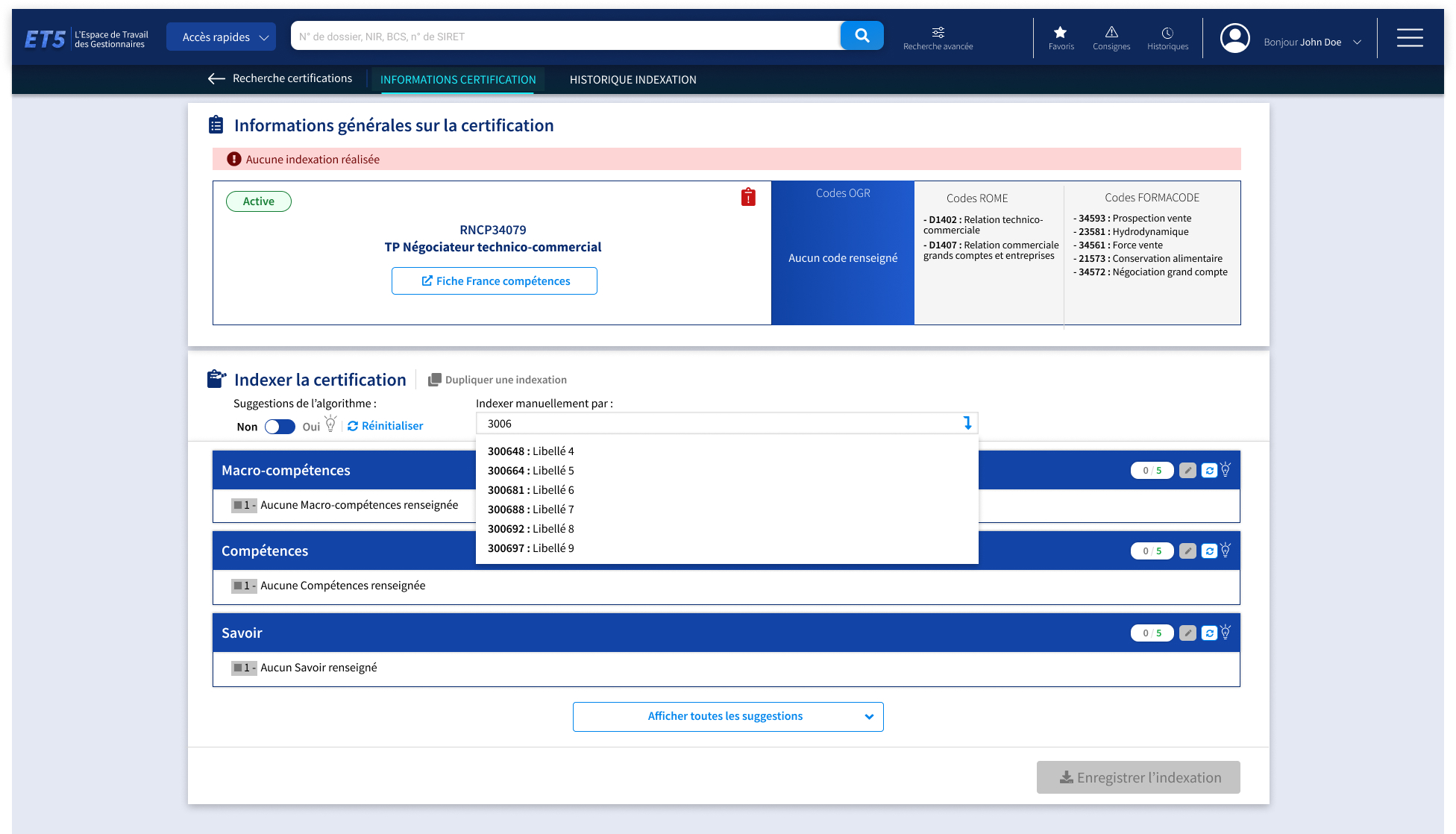
Task: Switch to HISTORIQUE INDEXATION tab
Action: [x=633, y=80]
